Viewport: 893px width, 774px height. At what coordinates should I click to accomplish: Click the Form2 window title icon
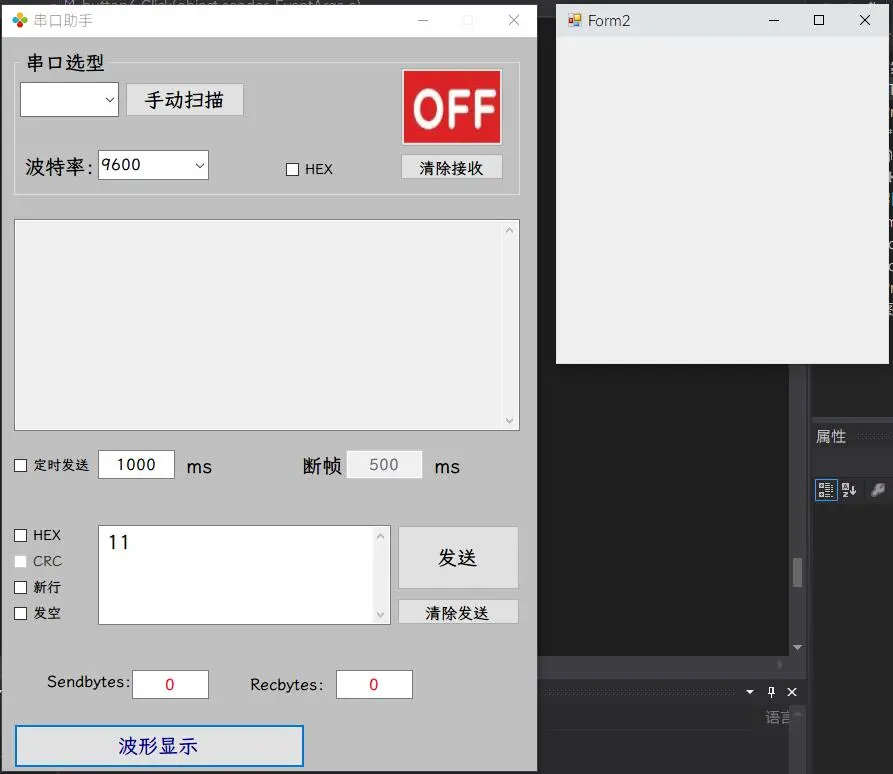tap(574, 20)
